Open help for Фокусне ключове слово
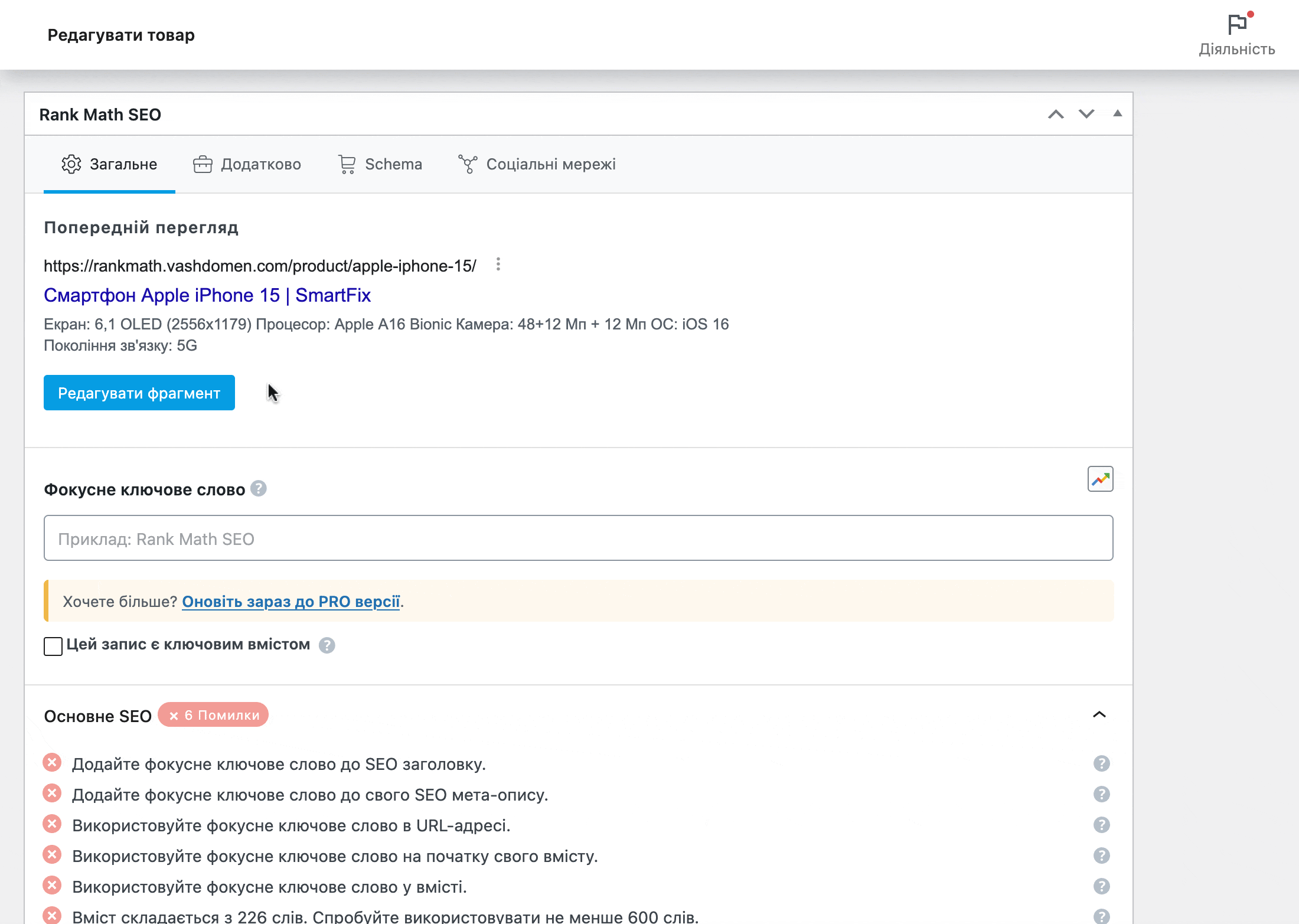This screenshot has width=1299, height=924. [x=259, y=489]
